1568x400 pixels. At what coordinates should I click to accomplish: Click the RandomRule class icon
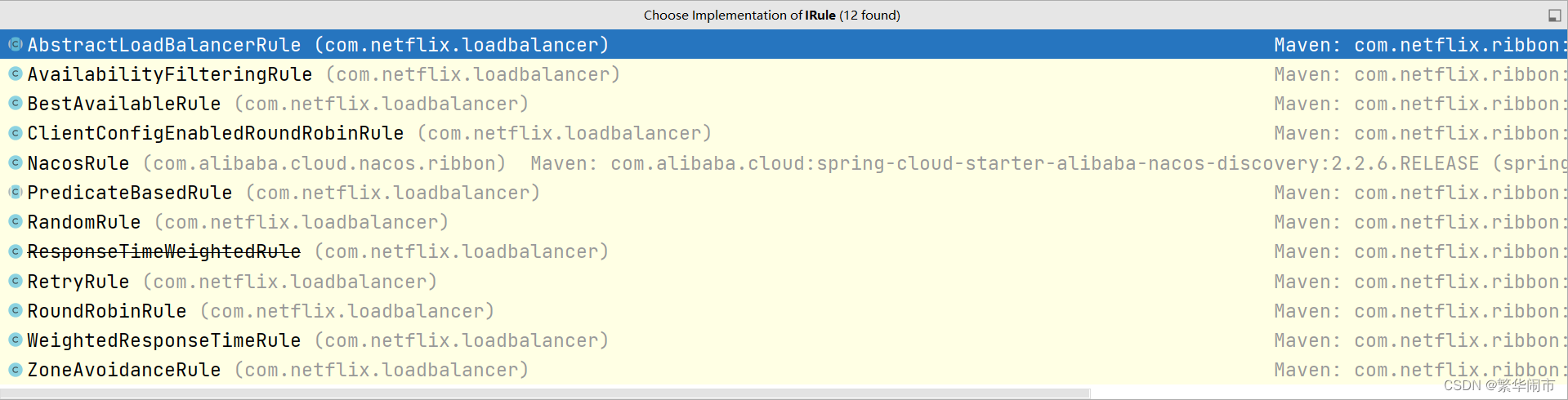tap(15, 222)
